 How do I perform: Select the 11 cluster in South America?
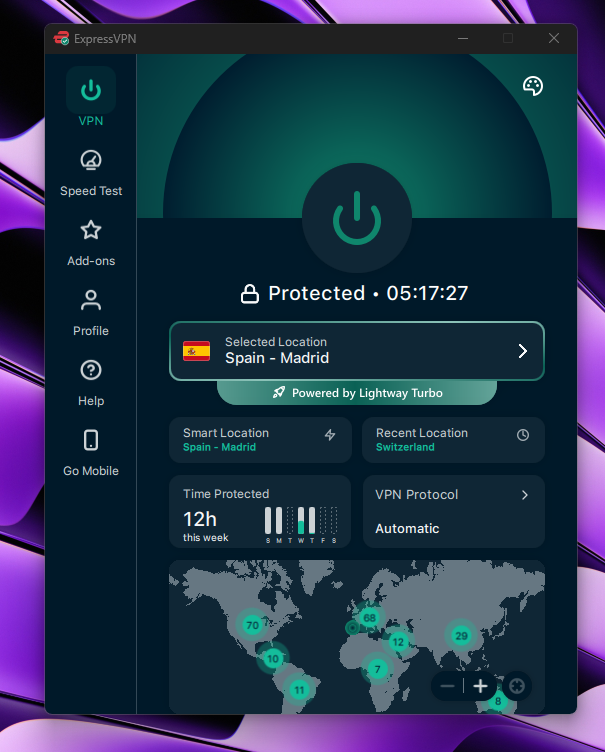299,690
